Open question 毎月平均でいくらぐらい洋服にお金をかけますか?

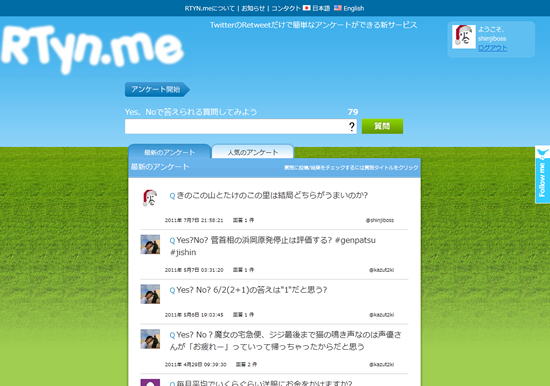(x=264, y=383)
